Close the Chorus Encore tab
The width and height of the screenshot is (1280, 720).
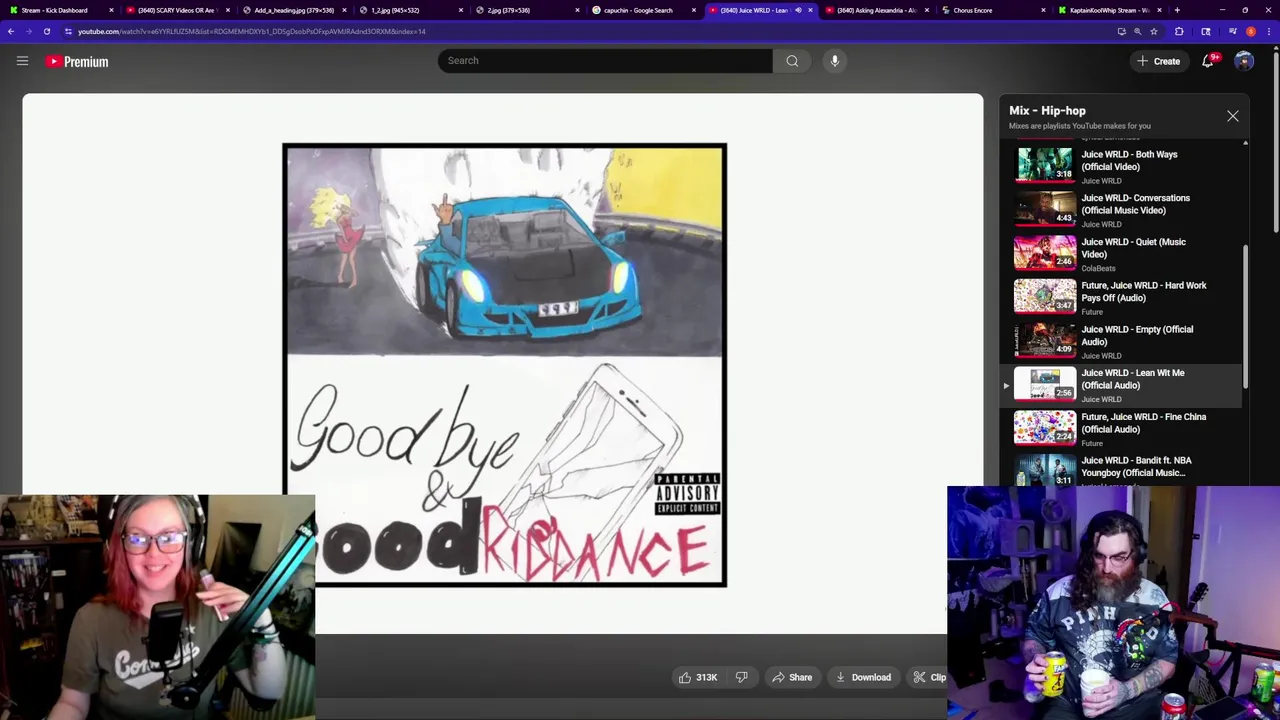pos(1044,10)
